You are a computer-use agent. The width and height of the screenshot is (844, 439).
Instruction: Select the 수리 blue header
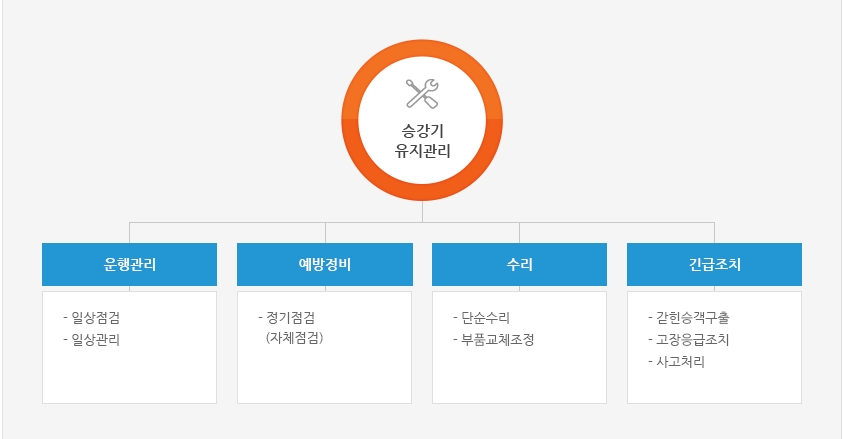[519, 264]
